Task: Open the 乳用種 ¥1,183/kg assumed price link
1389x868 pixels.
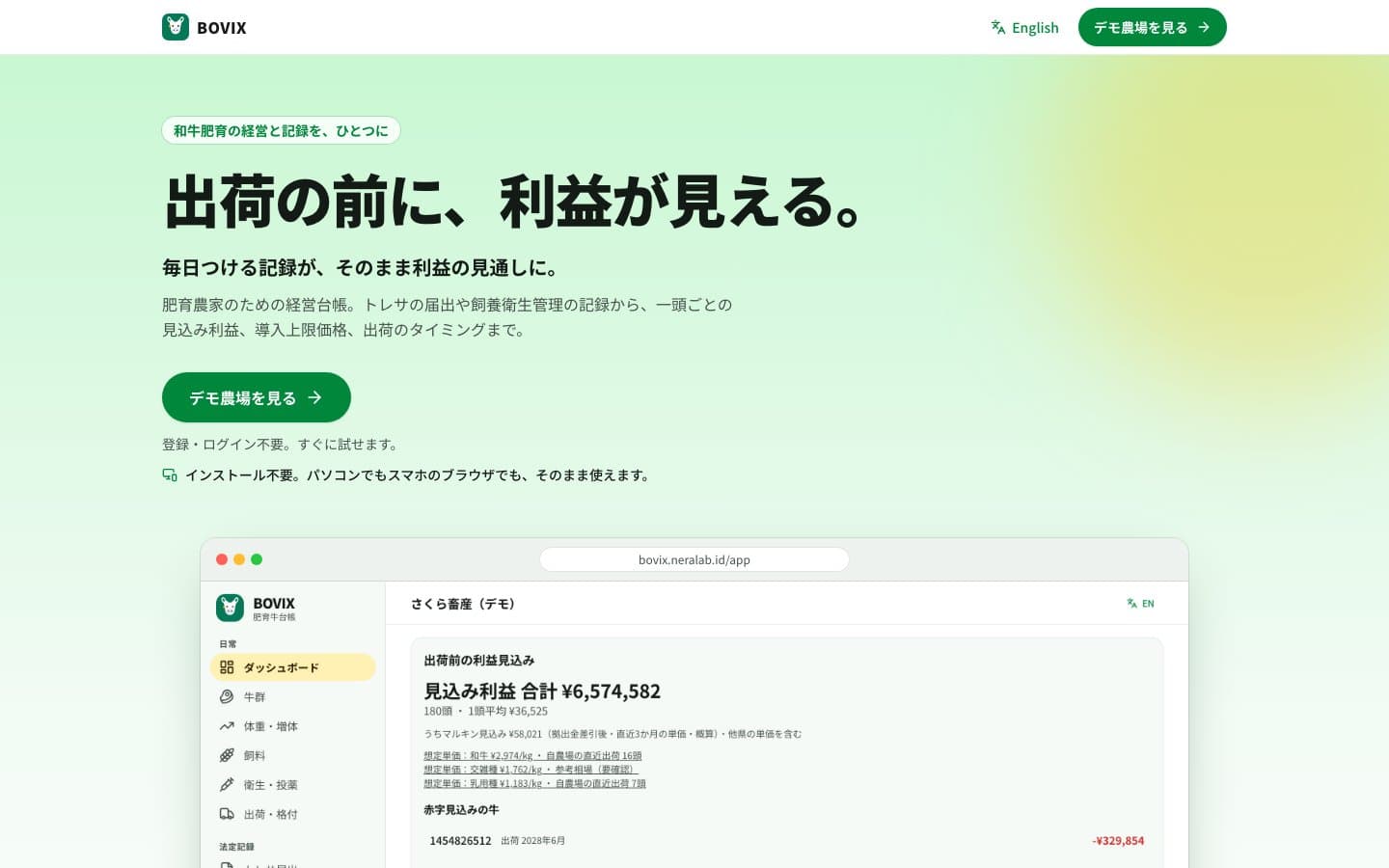Action: pos(534,783)
